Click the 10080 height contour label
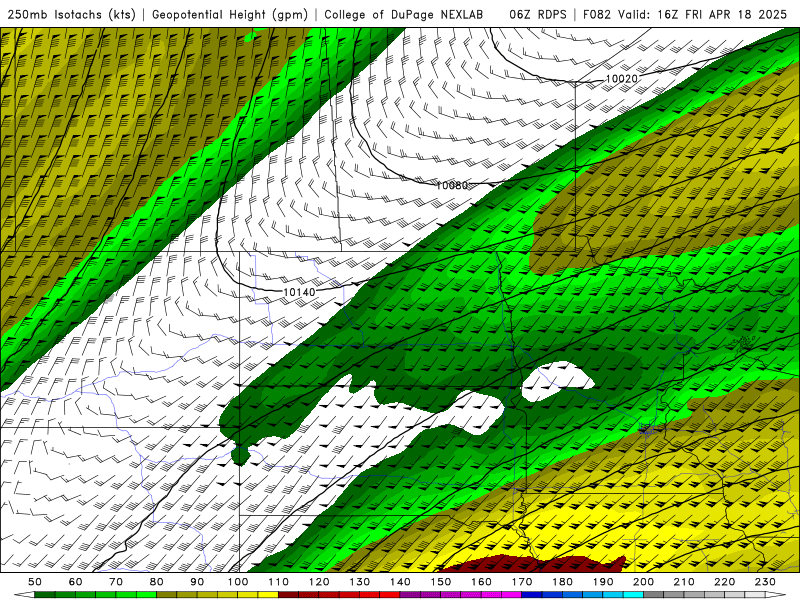800x600 pixels. [452, 185]
